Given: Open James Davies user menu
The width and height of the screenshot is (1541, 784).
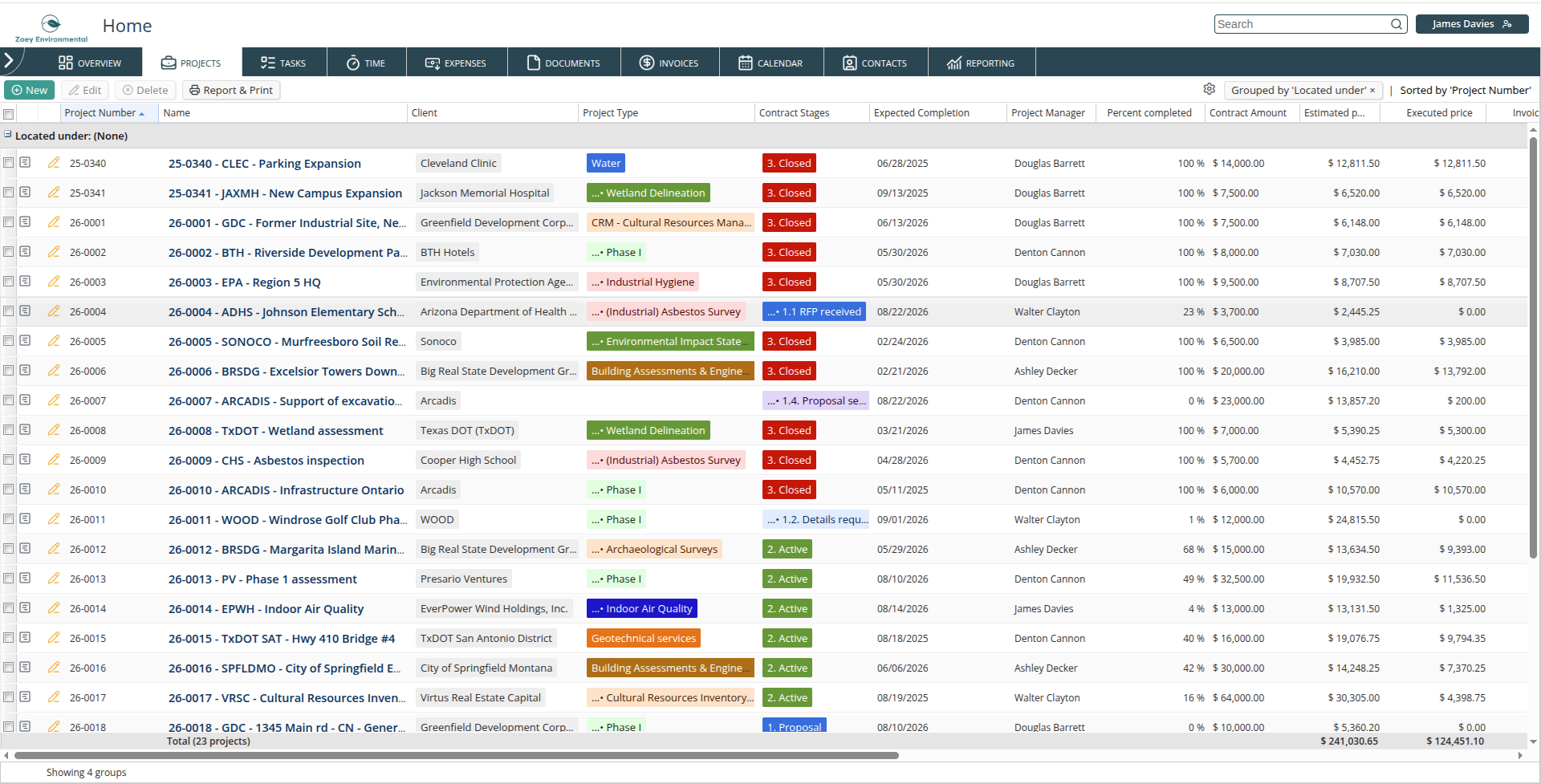Looking at the screenshot, I should click(x=1472, y=24).
